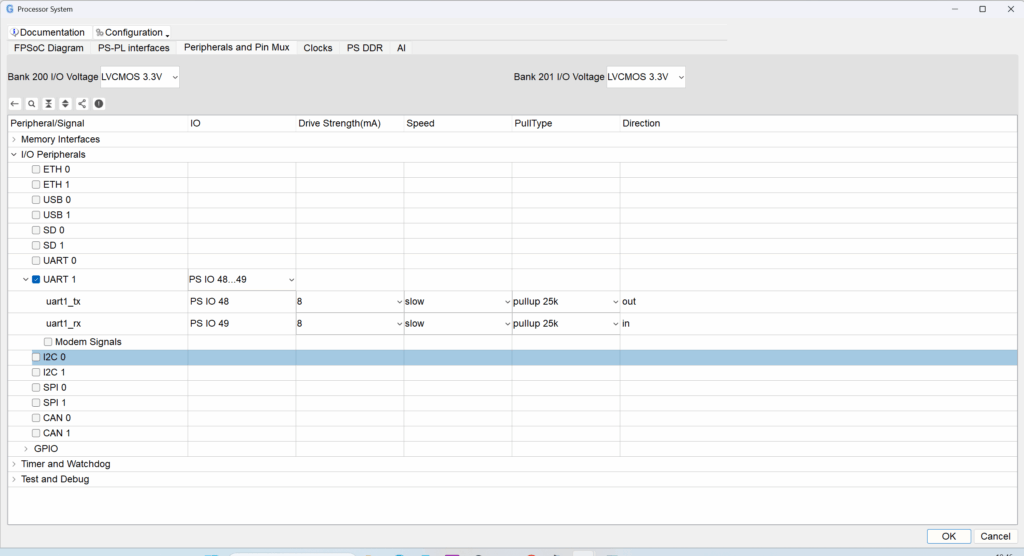1024x556 pixels.
Task: Expand the Memory Interfaces tree node
Action: click(14, 139)
